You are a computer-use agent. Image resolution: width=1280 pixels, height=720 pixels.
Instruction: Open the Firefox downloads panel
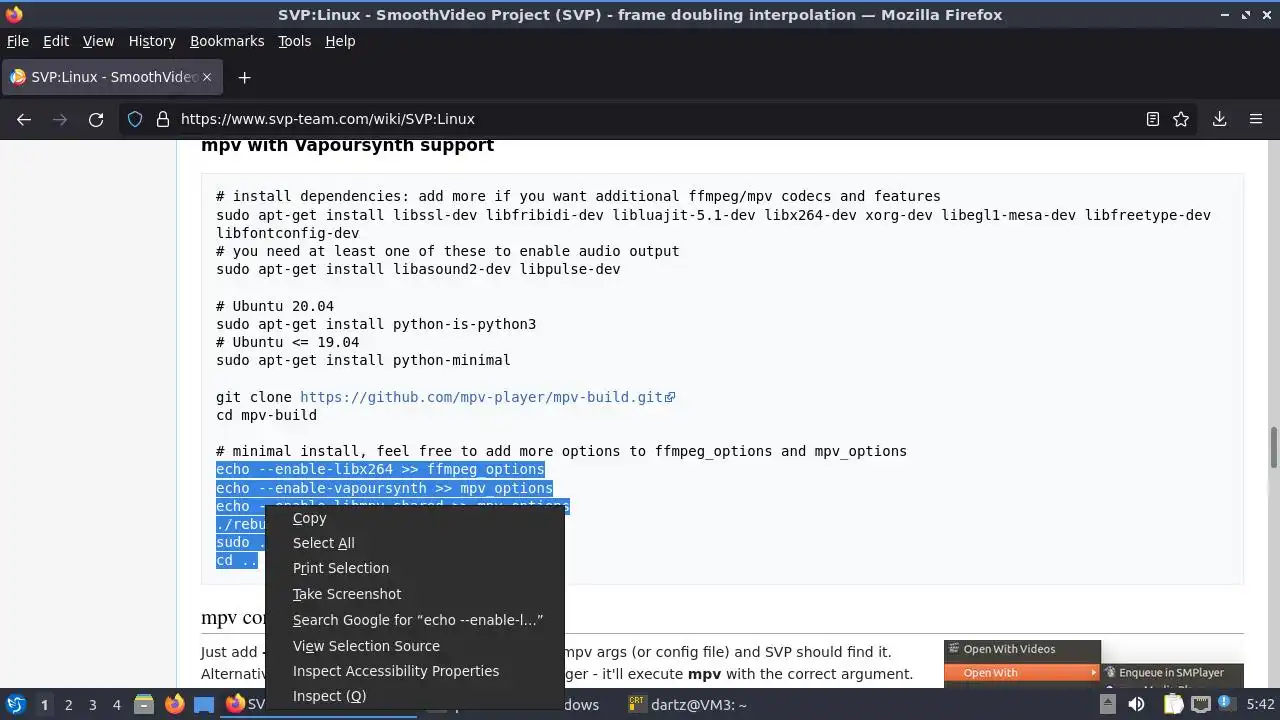(1219, 119)
